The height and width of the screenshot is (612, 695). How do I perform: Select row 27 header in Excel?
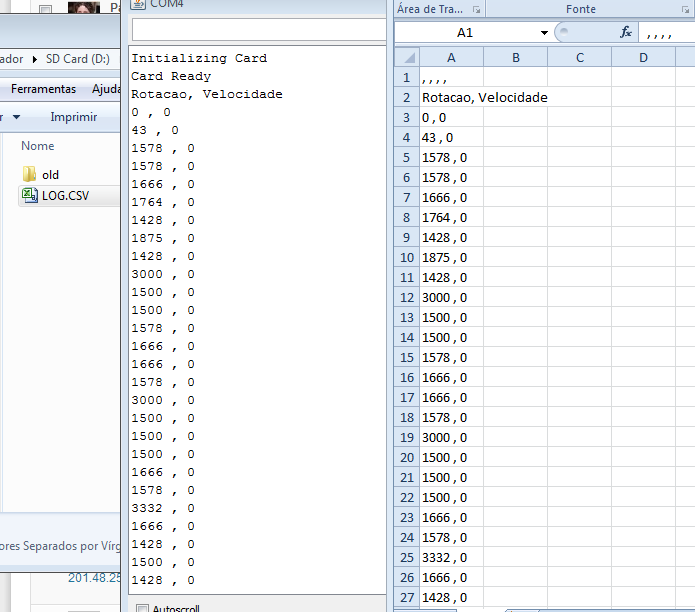(406, 597)
